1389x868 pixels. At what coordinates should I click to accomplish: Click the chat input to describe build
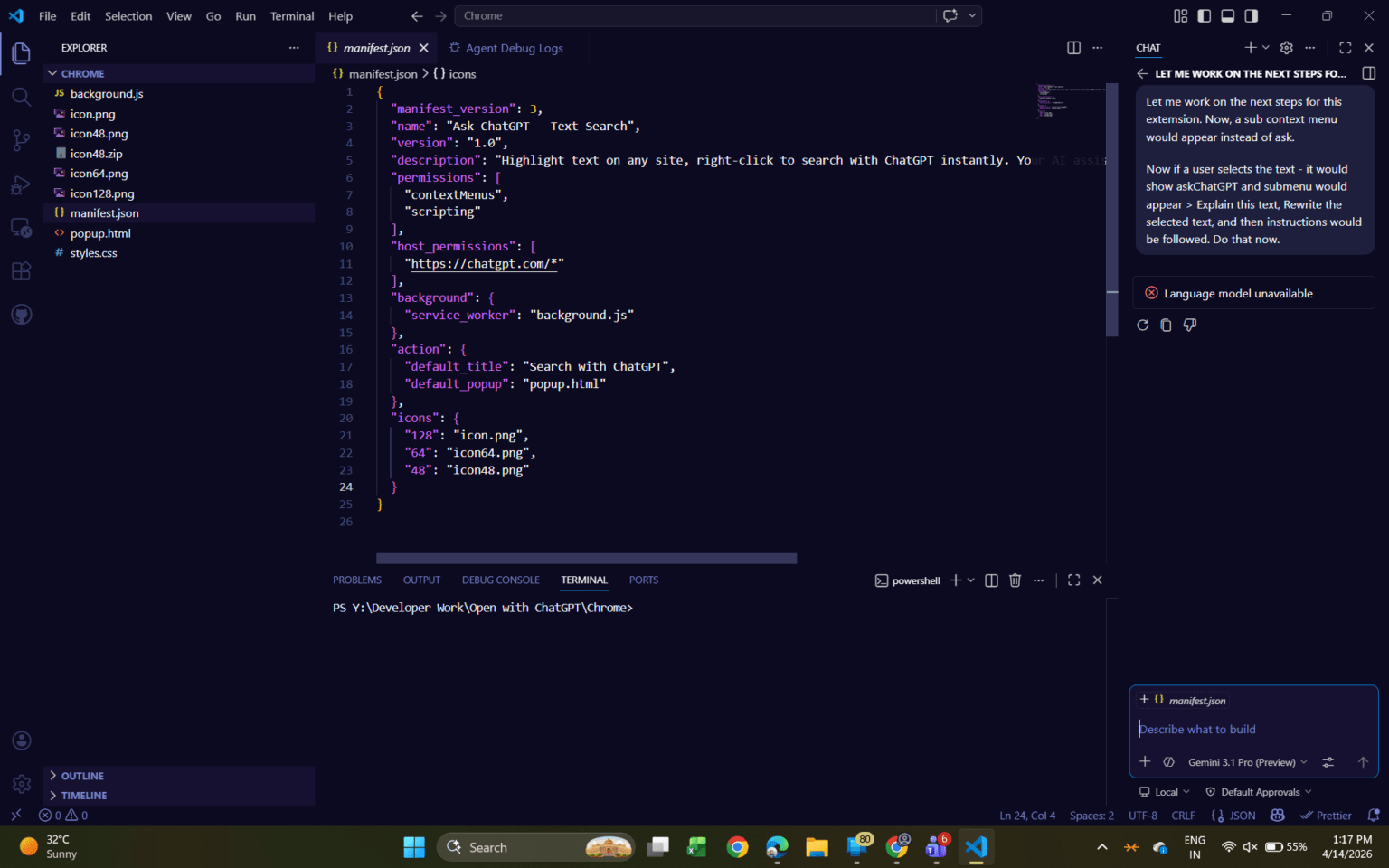pyautogui.click(x=1252, y=730)
